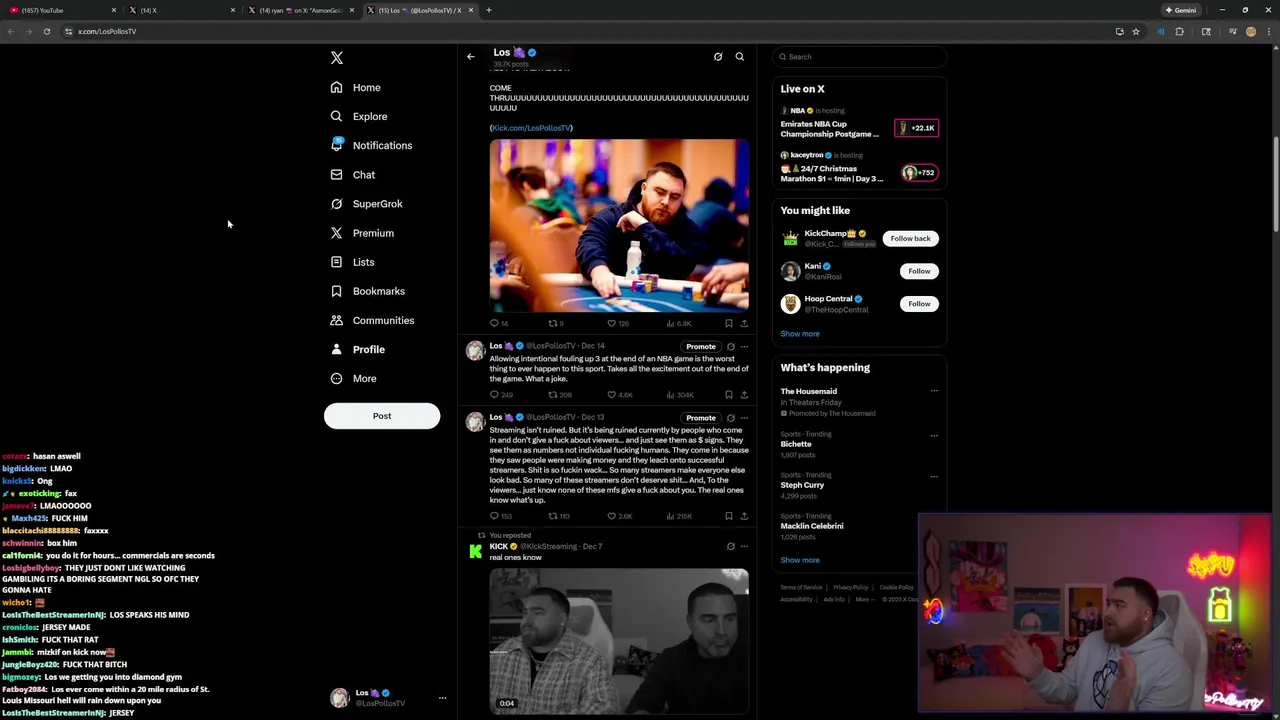Open the poker table photo
The image size is (1280, 720).
click(619, 225)
